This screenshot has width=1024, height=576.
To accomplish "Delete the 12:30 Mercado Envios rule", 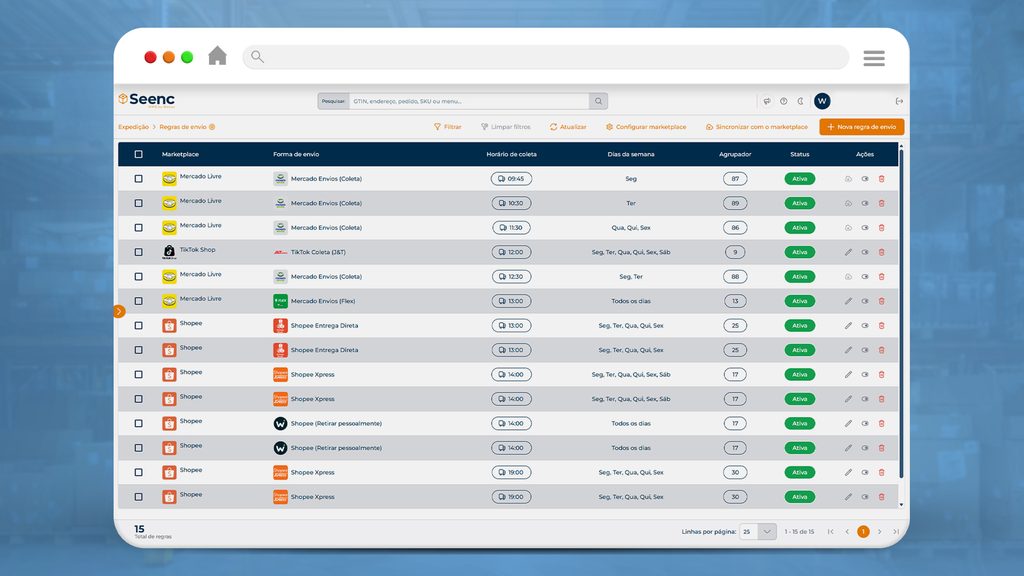I will 882,277.
